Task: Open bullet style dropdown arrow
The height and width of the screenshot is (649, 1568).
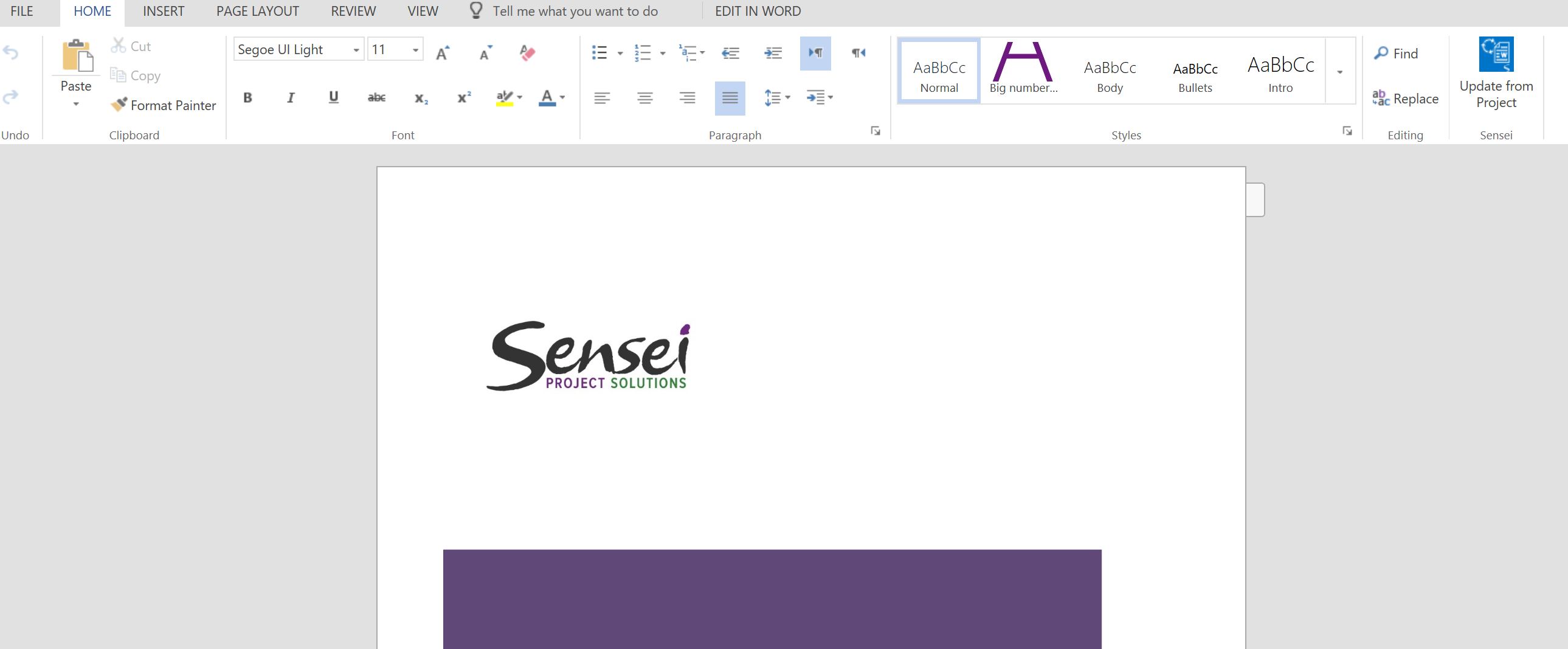Action: pyautogui.click(x=620, y=53)
